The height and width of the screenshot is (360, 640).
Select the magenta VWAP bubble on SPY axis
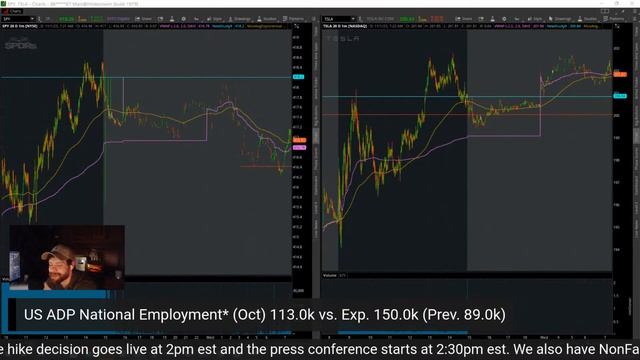click(x=299, y=147)
